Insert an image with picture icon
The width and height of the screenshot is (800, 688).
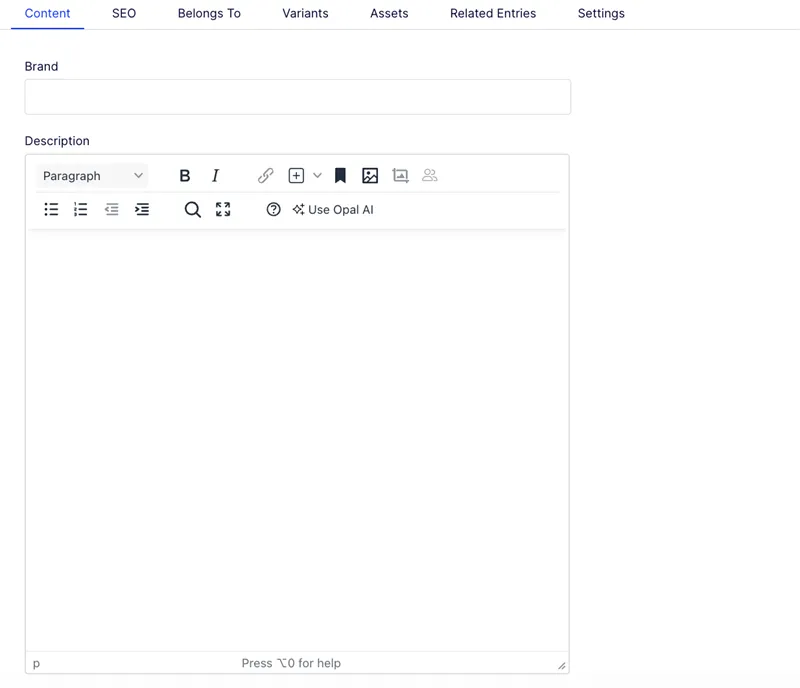coord(370,176)
